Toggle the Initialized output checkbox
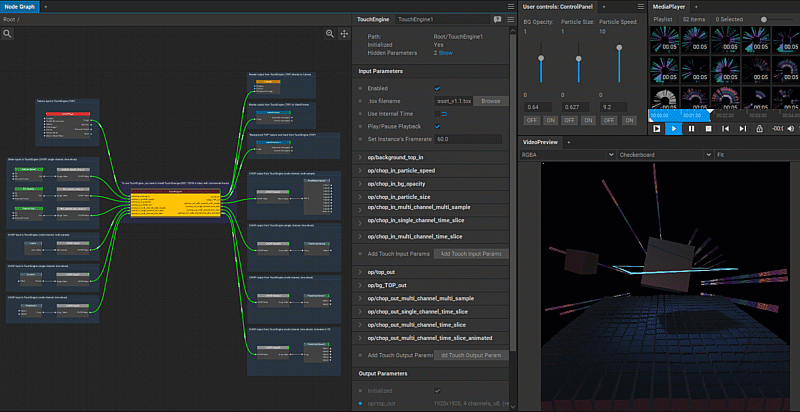The image size is (800, 412). pyautogui.click(x=437, y=391)
